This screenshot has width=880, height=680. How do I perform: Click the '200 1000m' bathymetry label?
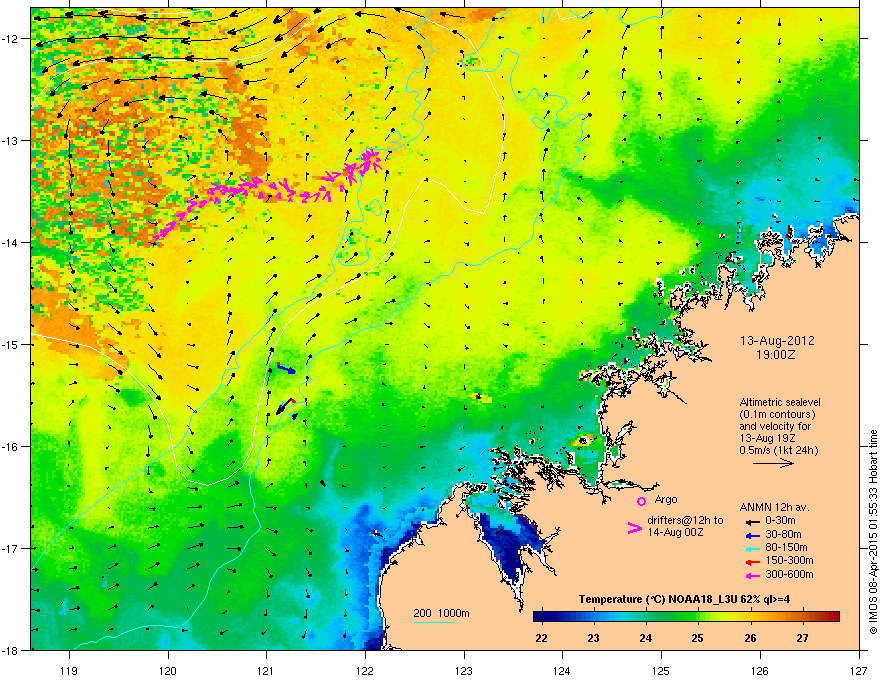tap(441, 613)
